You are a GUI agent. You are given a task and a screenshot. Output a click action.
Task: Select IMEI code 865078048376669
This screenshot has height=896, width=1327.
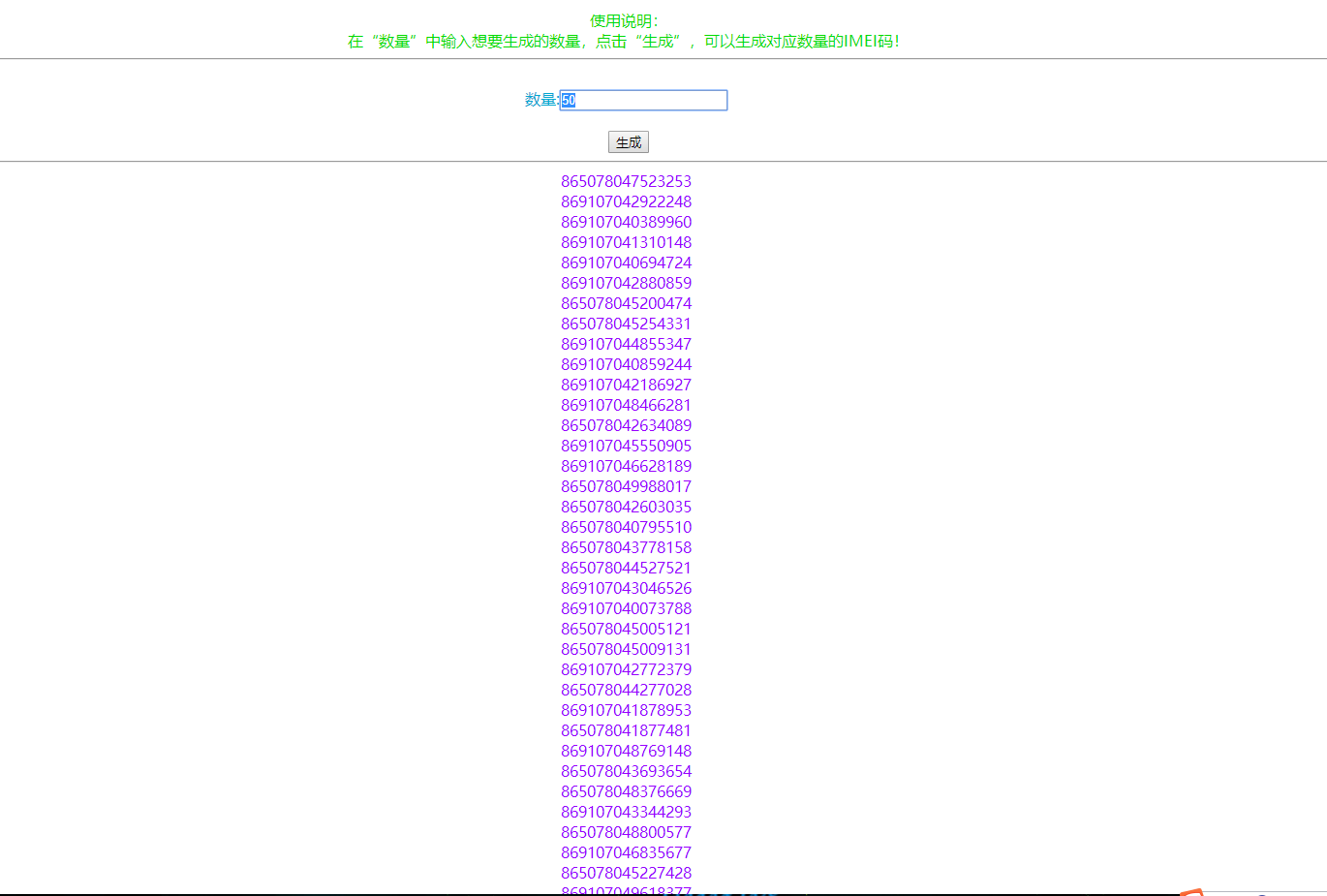[626, 791]
